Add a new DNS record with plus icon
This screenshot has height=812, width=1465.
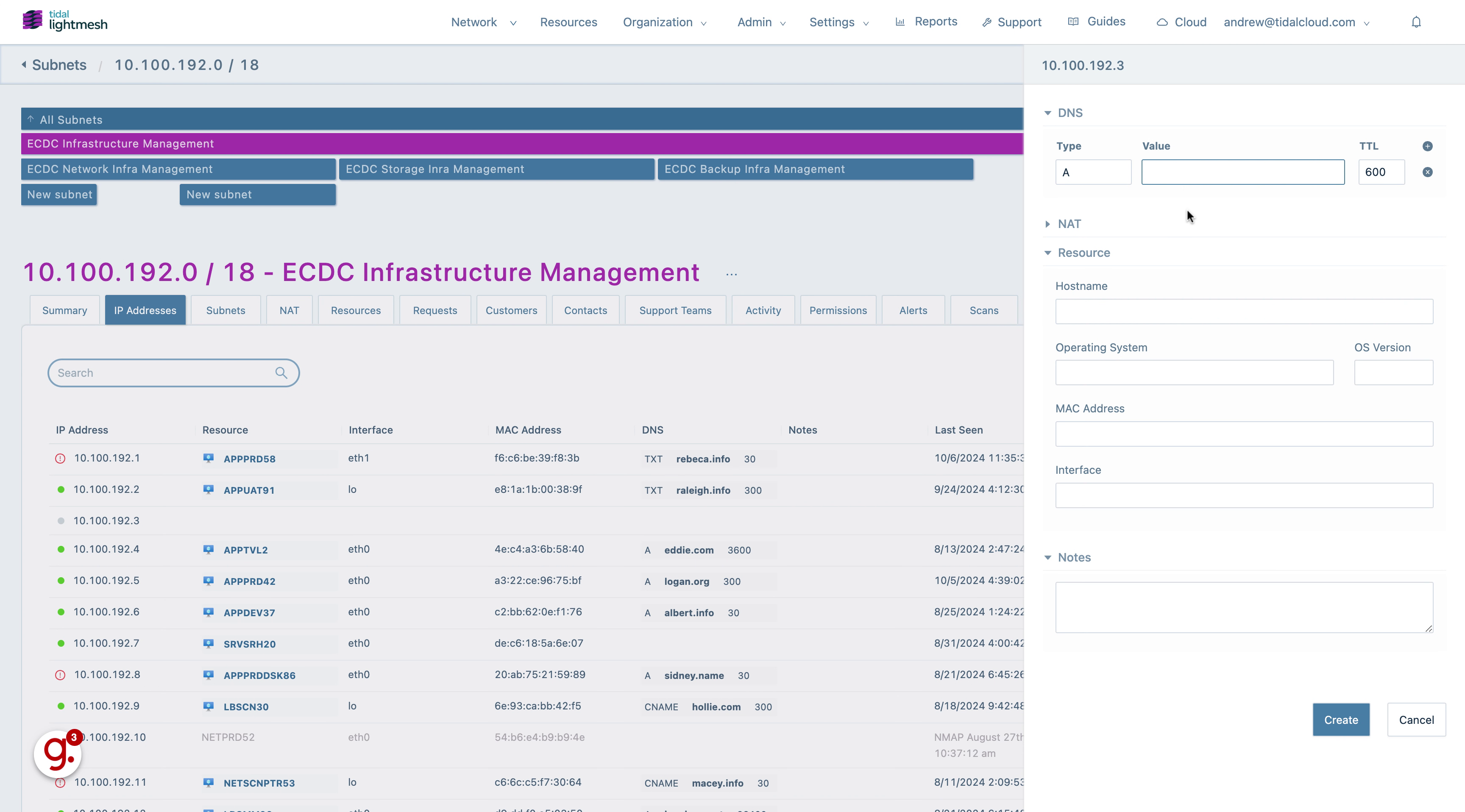pyautogui.click(x=1427, y=146)
